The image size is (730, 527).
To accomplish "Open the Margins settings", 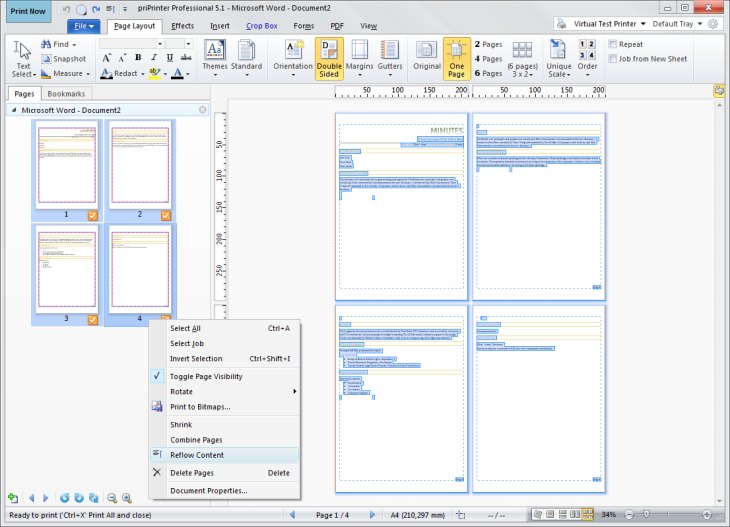I will [x=359, y=59].
